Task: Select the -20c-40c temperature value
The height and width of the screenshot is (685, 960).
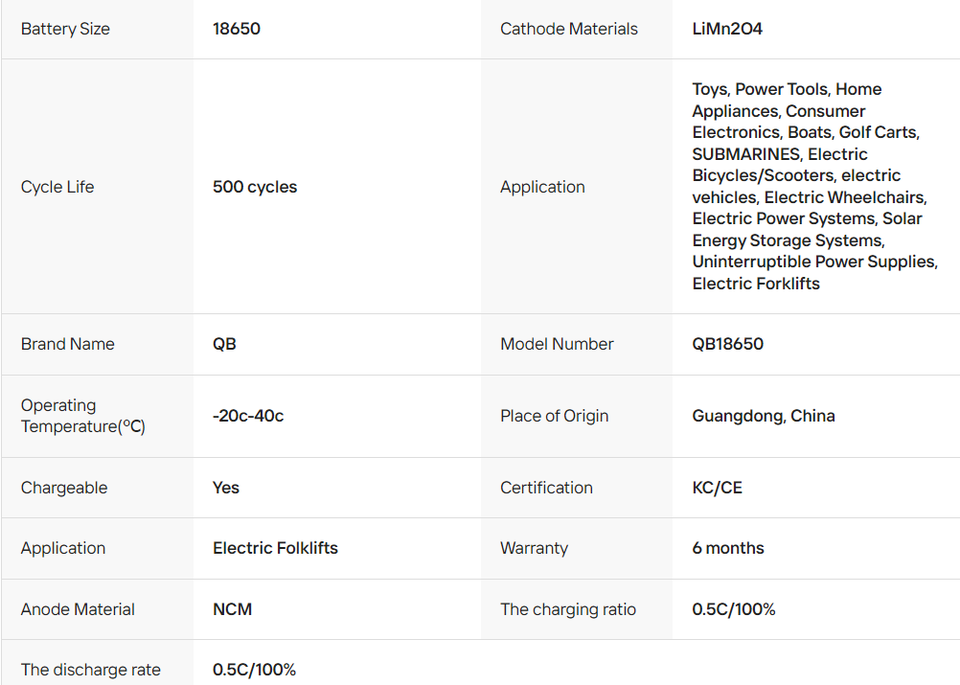Action: [248, 416]
